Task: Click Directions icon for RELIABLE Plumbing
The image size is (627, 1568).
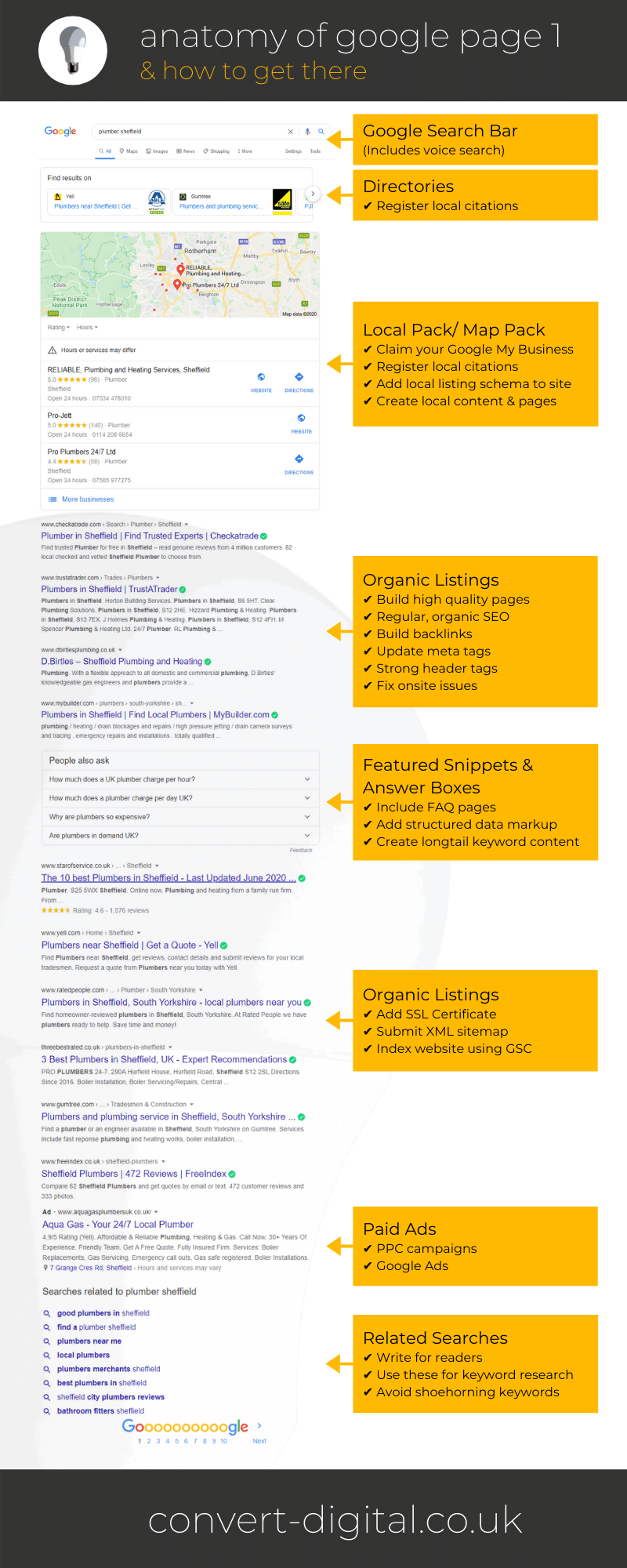Action: point(299,378)
